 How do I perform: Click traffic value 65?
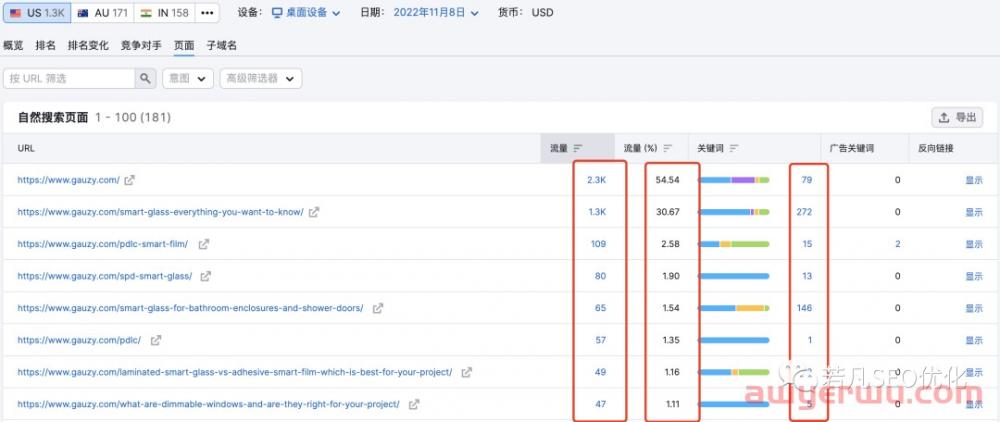(x=600, y=308)
